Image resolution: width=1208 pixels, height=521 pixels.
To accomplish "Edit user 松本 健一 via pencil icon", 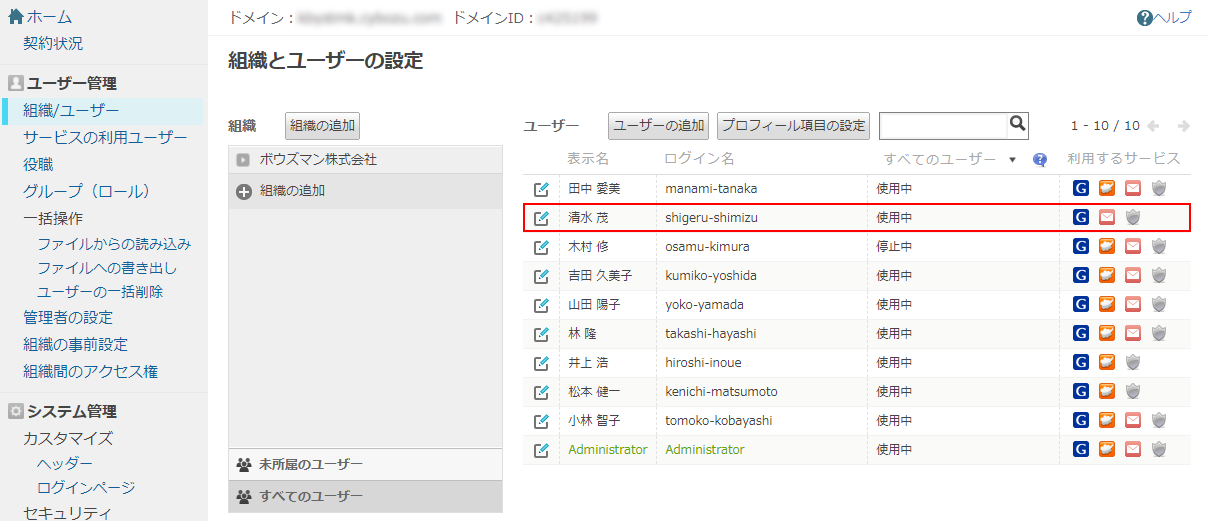I will (541, 392).
